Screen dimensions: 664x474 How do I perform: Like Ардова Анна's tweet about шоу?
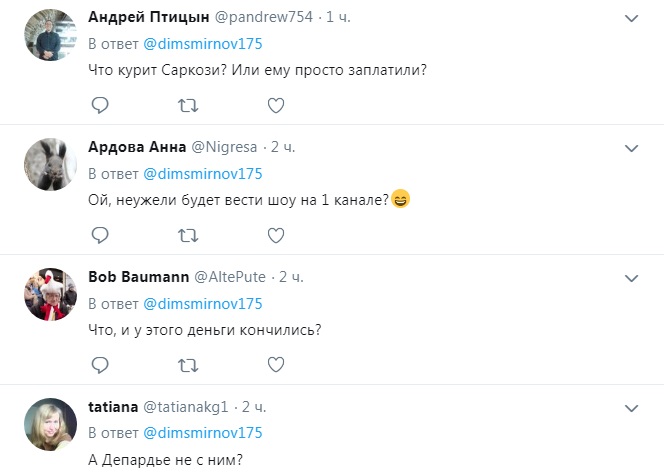pyautogui.click(x=276, y=235)
